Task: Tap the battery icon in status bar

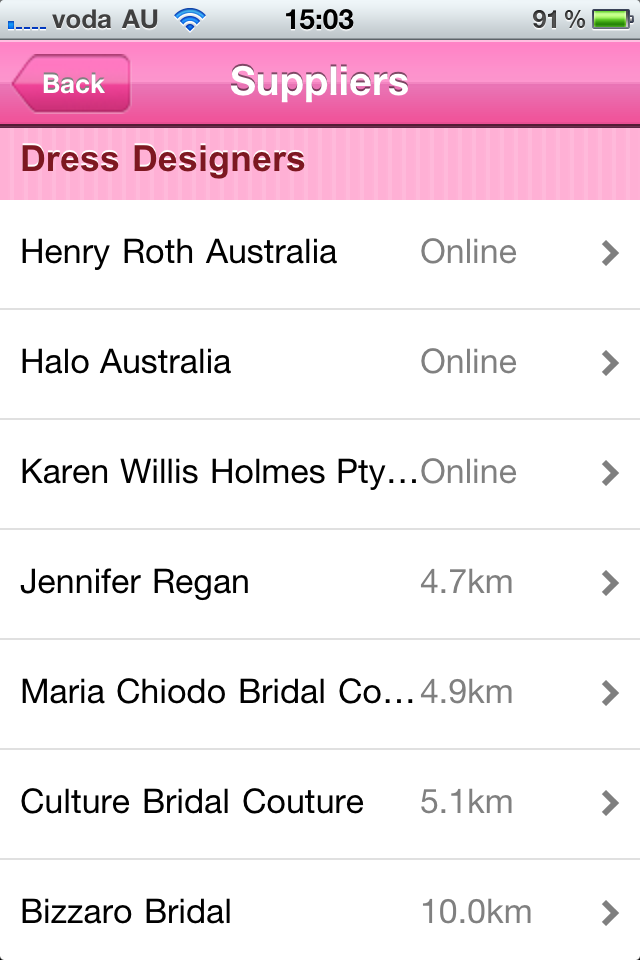Action: pyautogui.click(x=608, y=19)
